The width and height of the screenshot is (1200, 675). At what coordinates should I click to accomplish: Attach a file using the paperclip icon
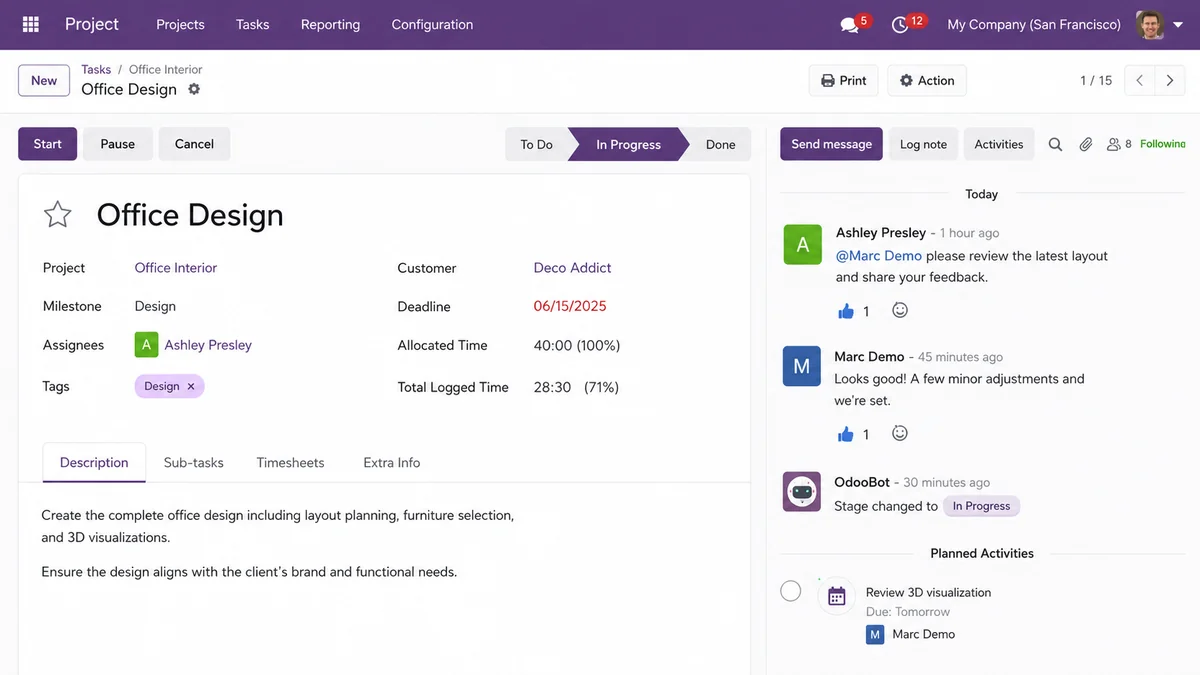point(1085,144)
